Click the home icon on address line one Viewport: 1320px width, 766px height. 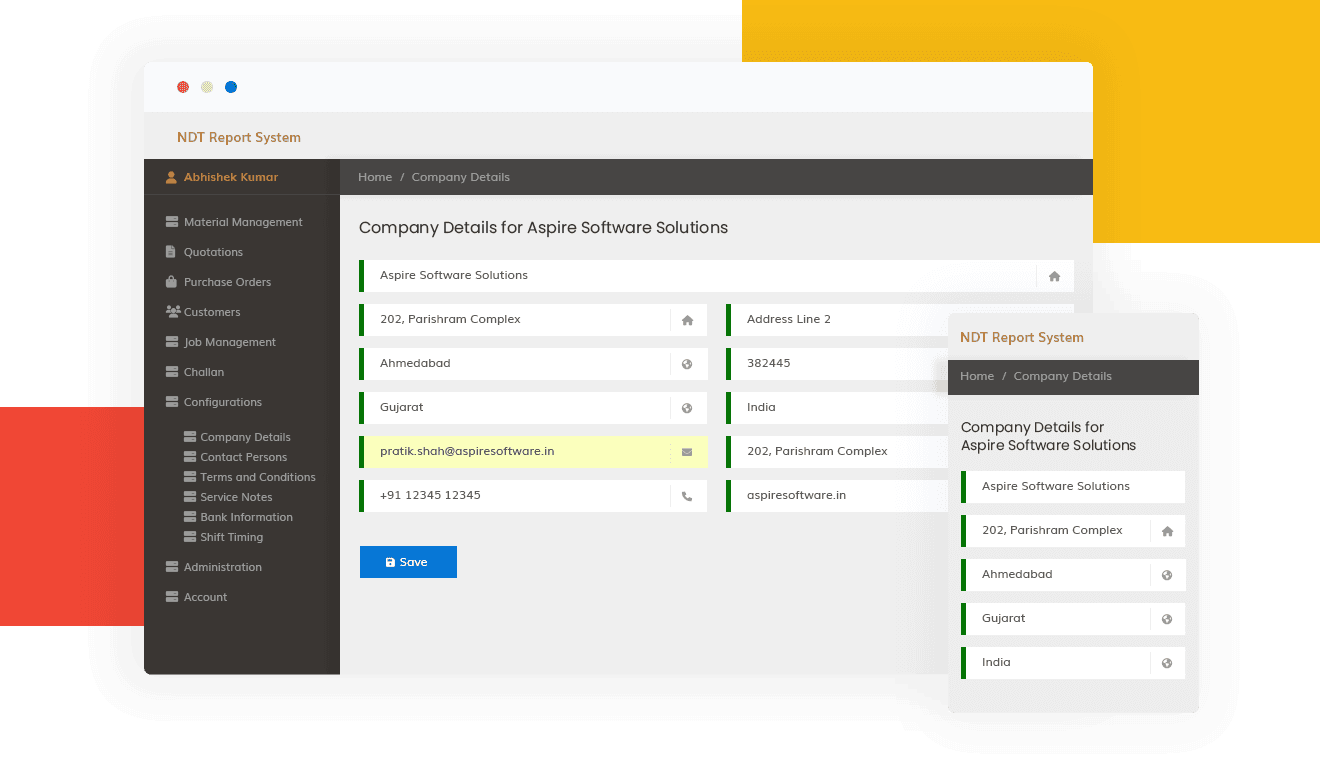click(686, 320)
